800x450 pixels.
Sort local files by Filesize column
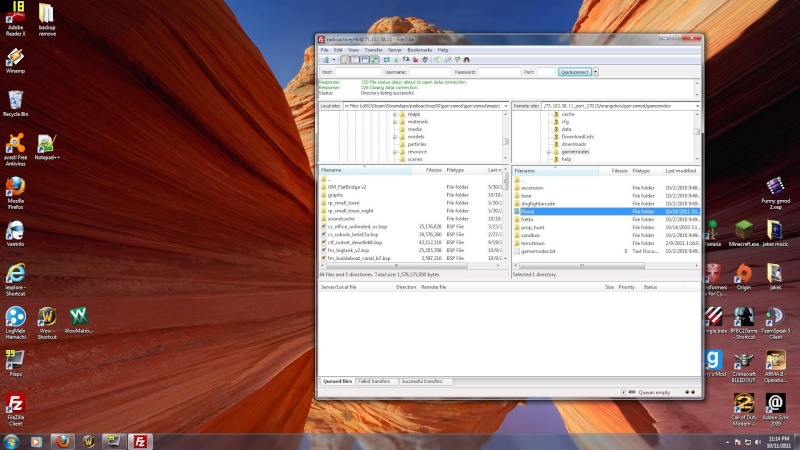[433, 170]
